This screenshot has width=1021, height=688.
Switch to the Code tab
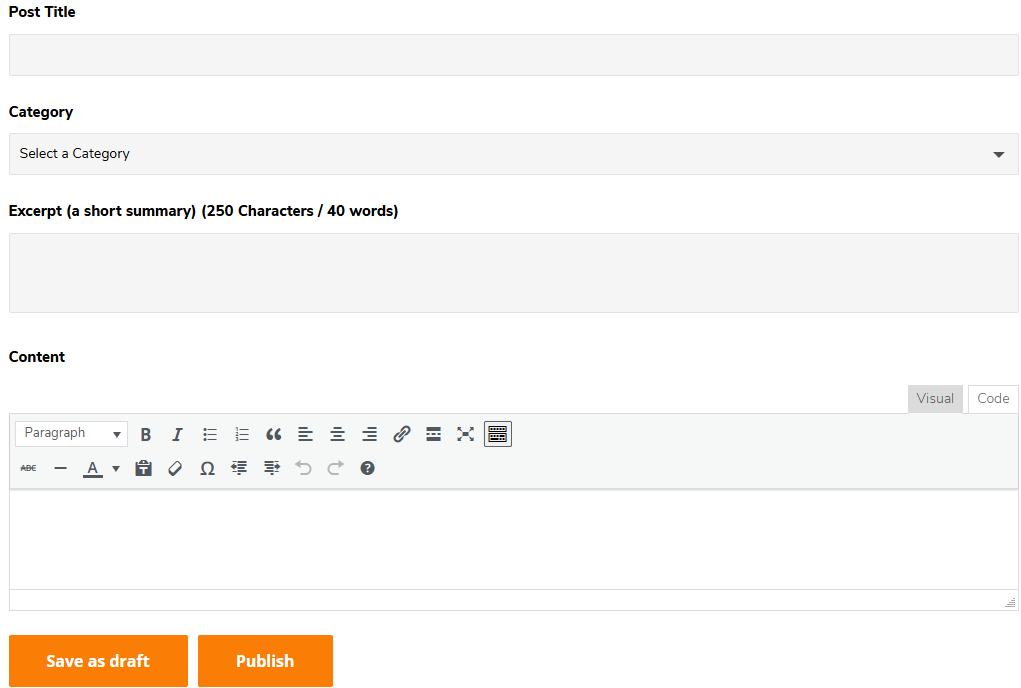993,399
